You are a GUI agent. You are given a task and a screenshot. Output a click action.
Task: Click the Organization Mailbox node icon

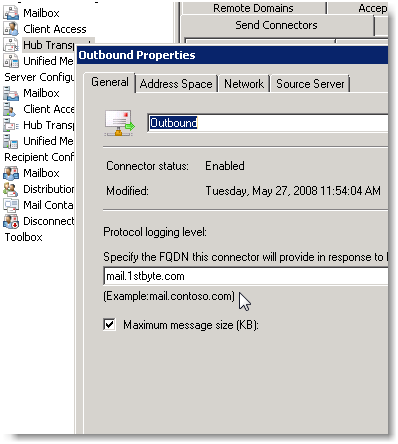pos(11,13)
